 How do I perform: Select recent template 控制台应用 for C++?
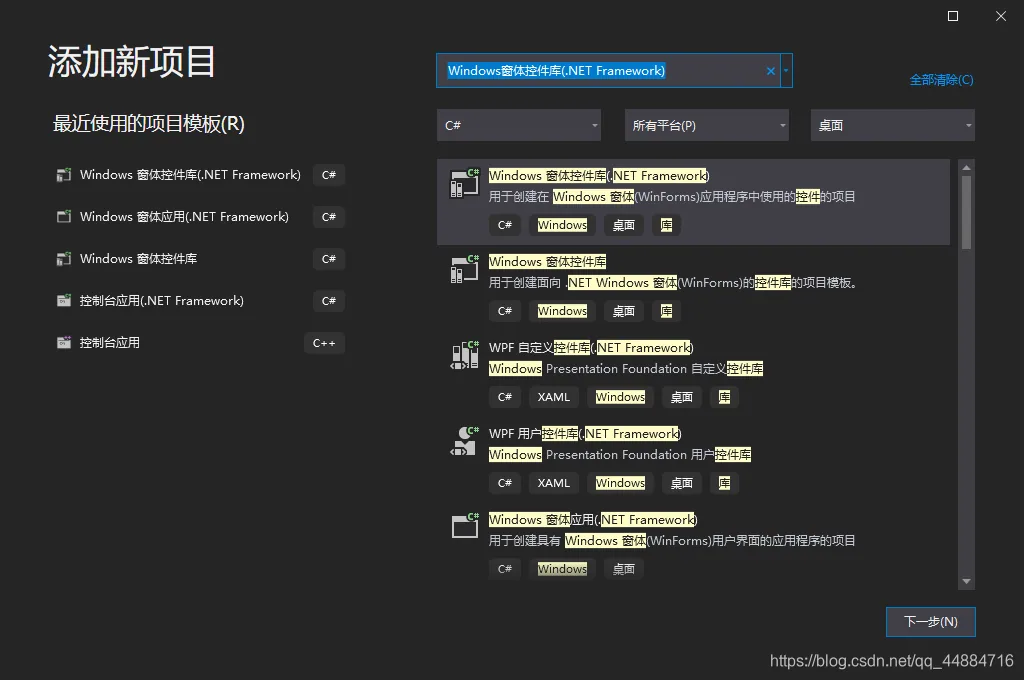[110, 343]
